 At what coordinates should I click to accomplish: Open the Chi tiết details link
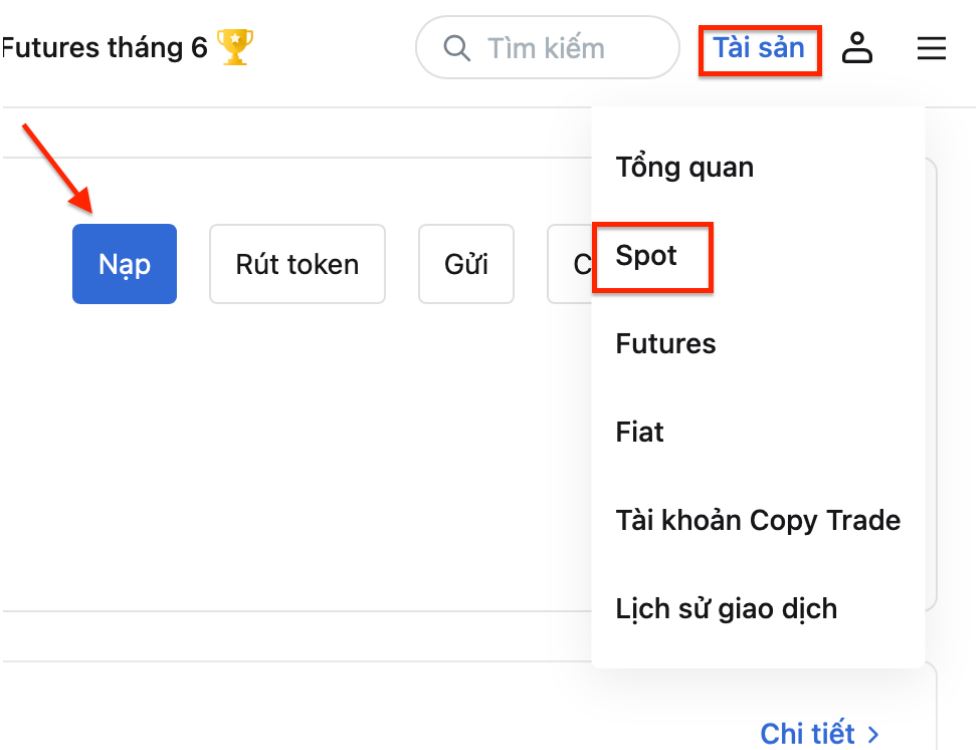tap(821, 733)
